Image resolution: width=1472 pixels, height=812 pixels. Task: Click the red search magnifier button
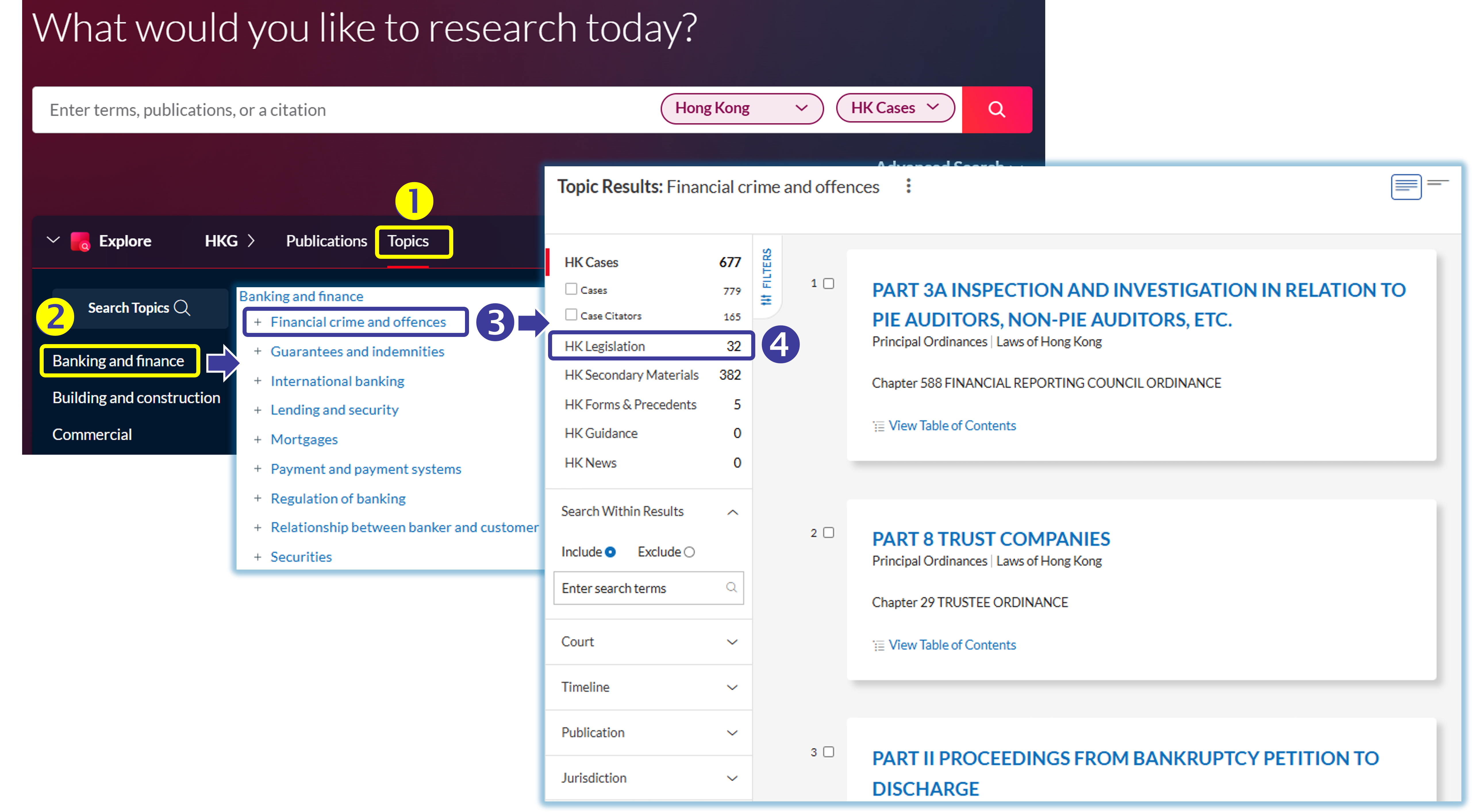click(x=996, y=110)
